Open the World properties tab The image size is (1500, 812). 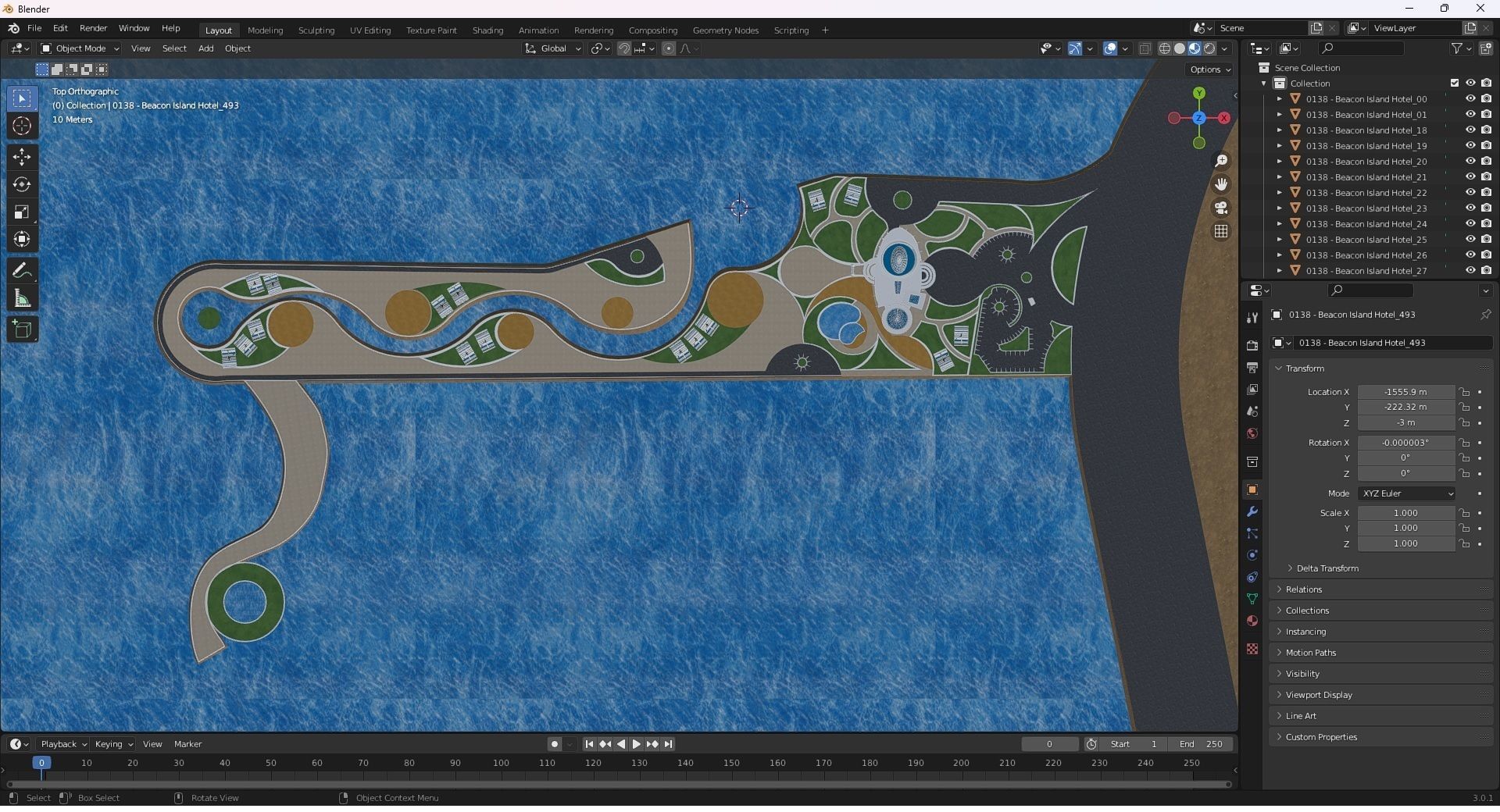pyautogui.click(x=1252, y=433)
